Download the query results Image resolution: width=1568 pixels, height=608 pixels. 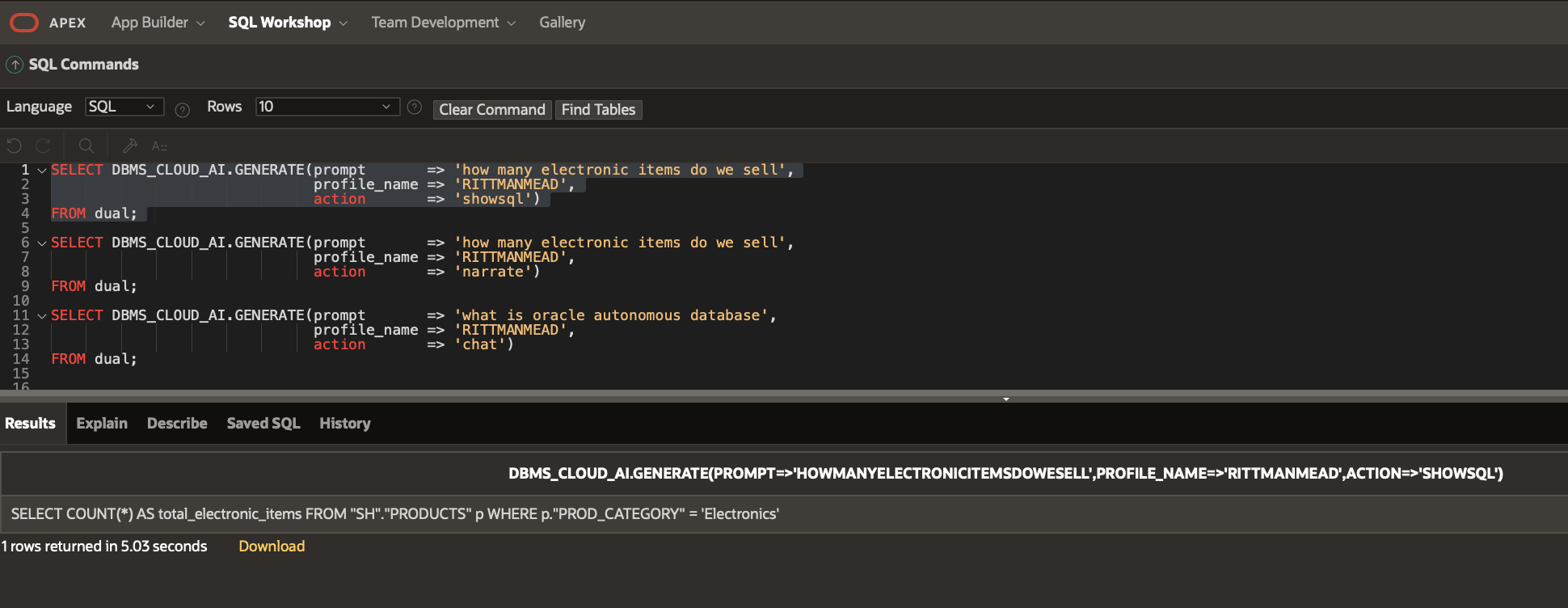pos(272,547)
